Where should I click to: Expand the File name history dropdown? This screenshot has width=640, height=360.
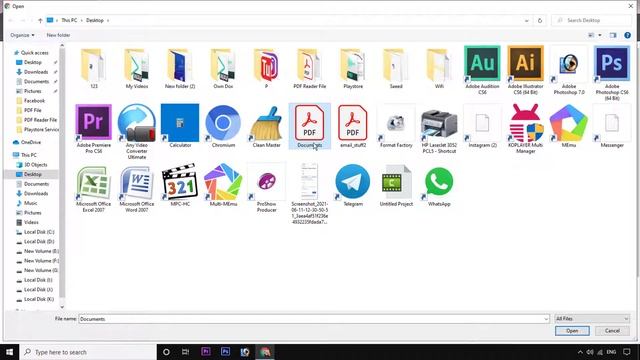point(546,319)
